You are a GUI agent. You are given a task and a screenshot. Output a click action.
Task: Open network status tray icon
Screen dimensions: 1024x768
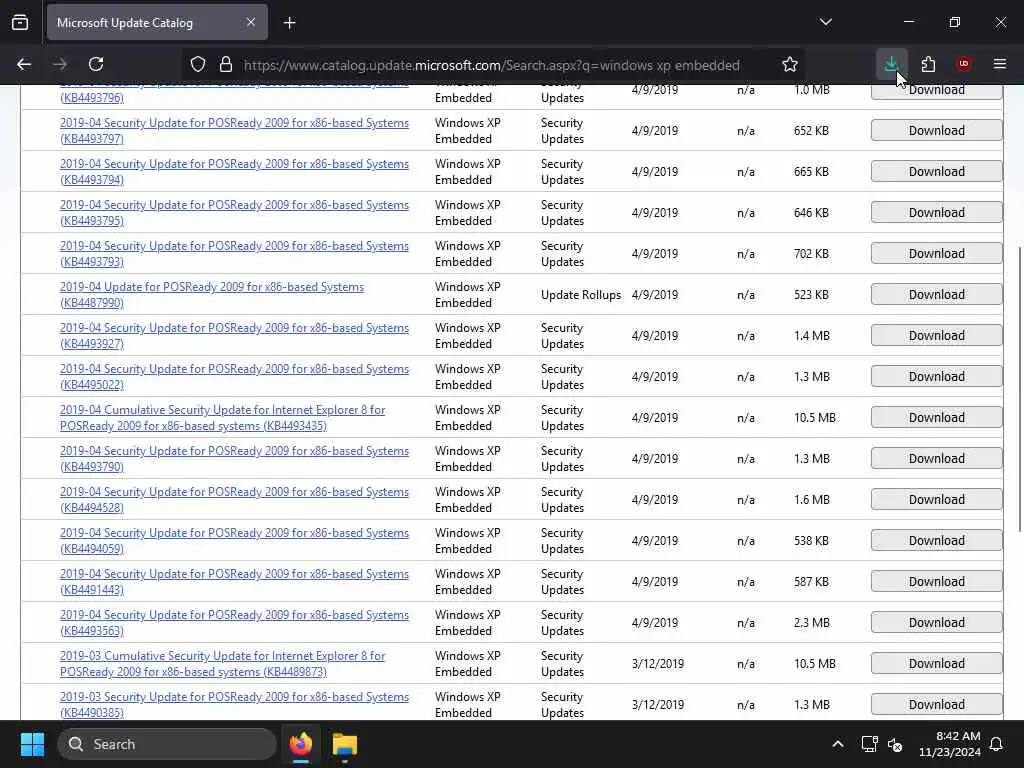tap(869, 744)
